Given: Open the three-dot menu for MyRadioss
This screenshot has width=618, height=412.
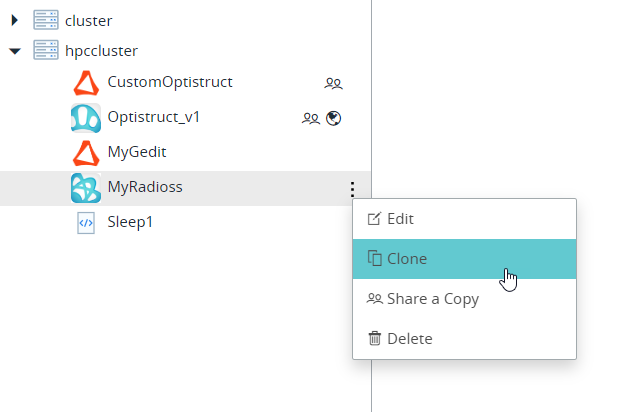Looking at the screenshot, I should point(352,188).
